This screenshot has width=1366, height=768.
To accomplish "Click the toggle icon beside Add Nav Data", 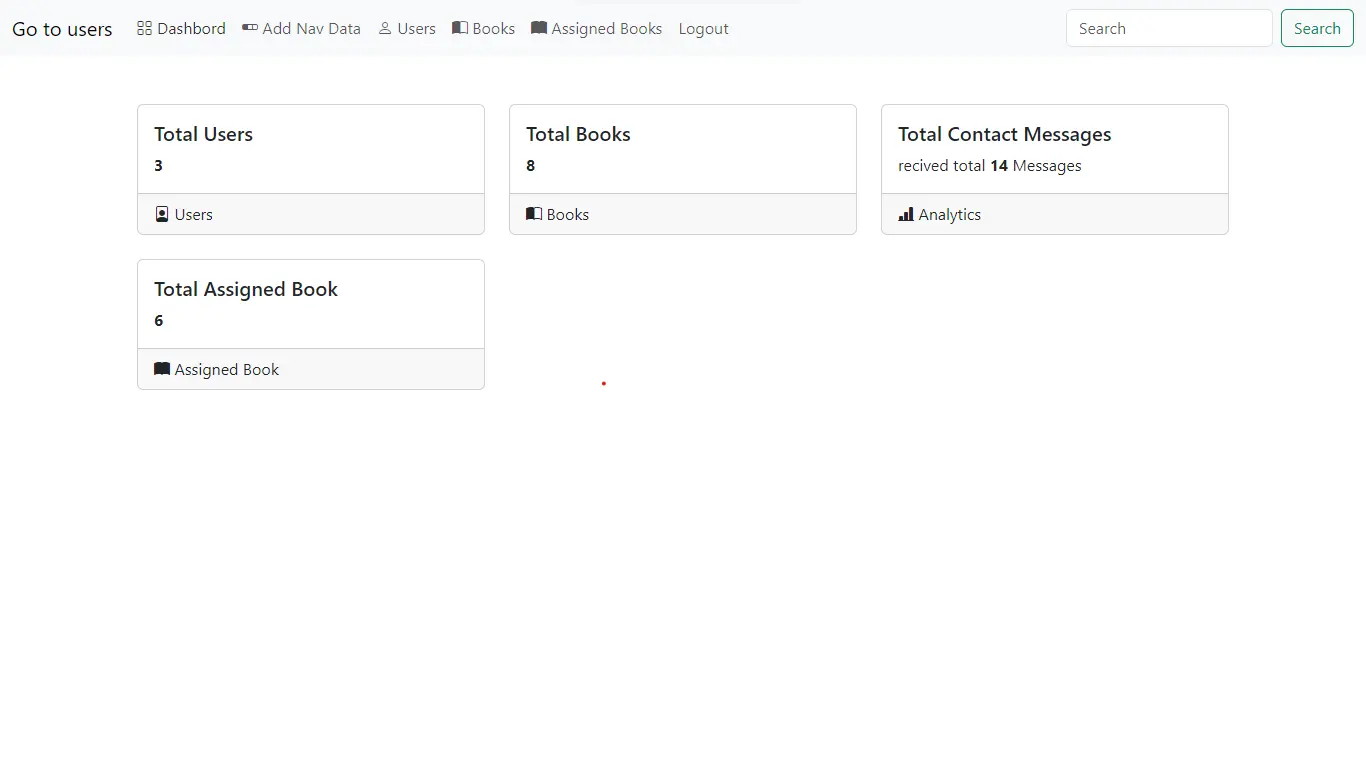I will (x=250, y=28).
